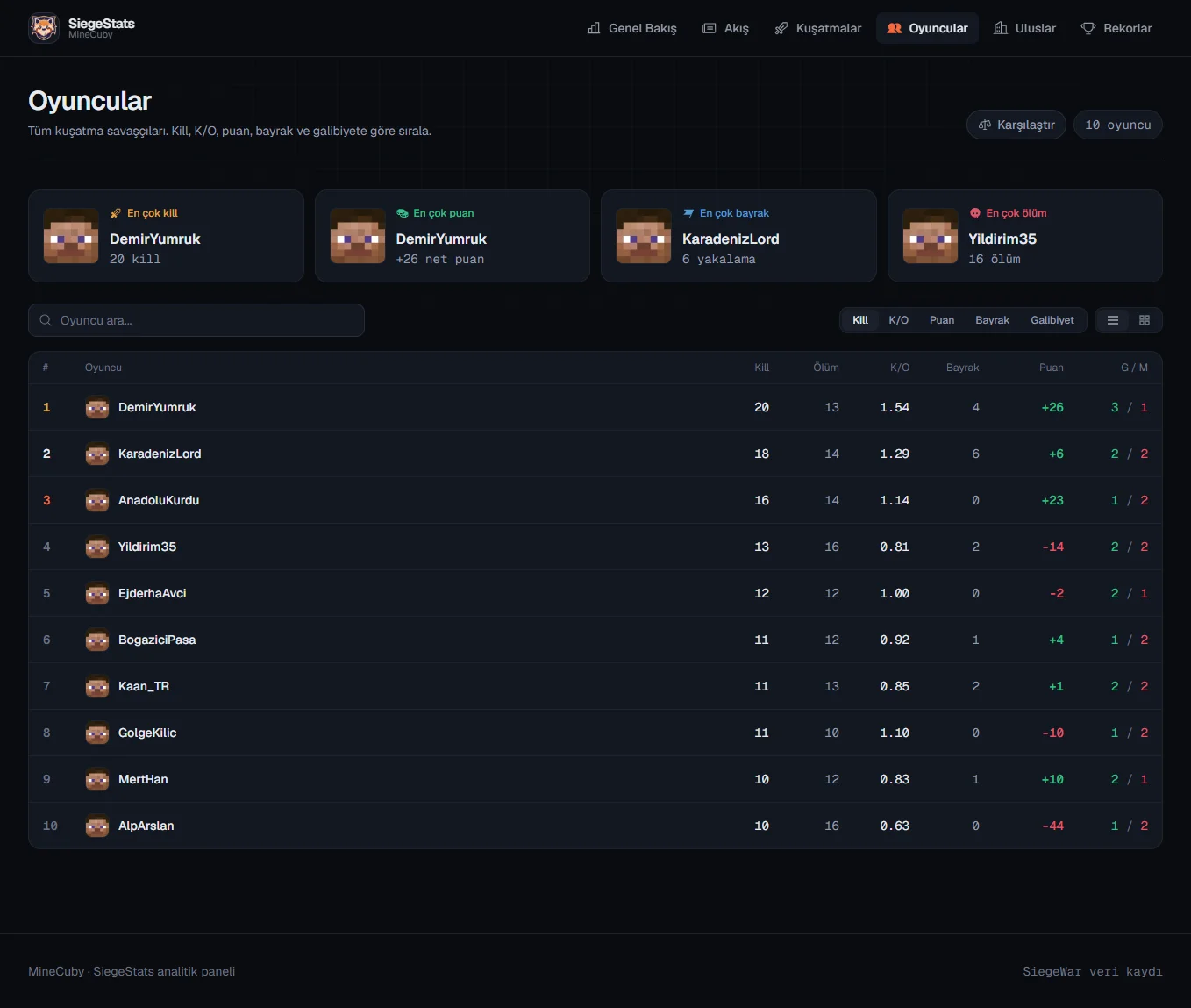Click BogaziciPasa's 0.92 K/O value

pos(895,640)
